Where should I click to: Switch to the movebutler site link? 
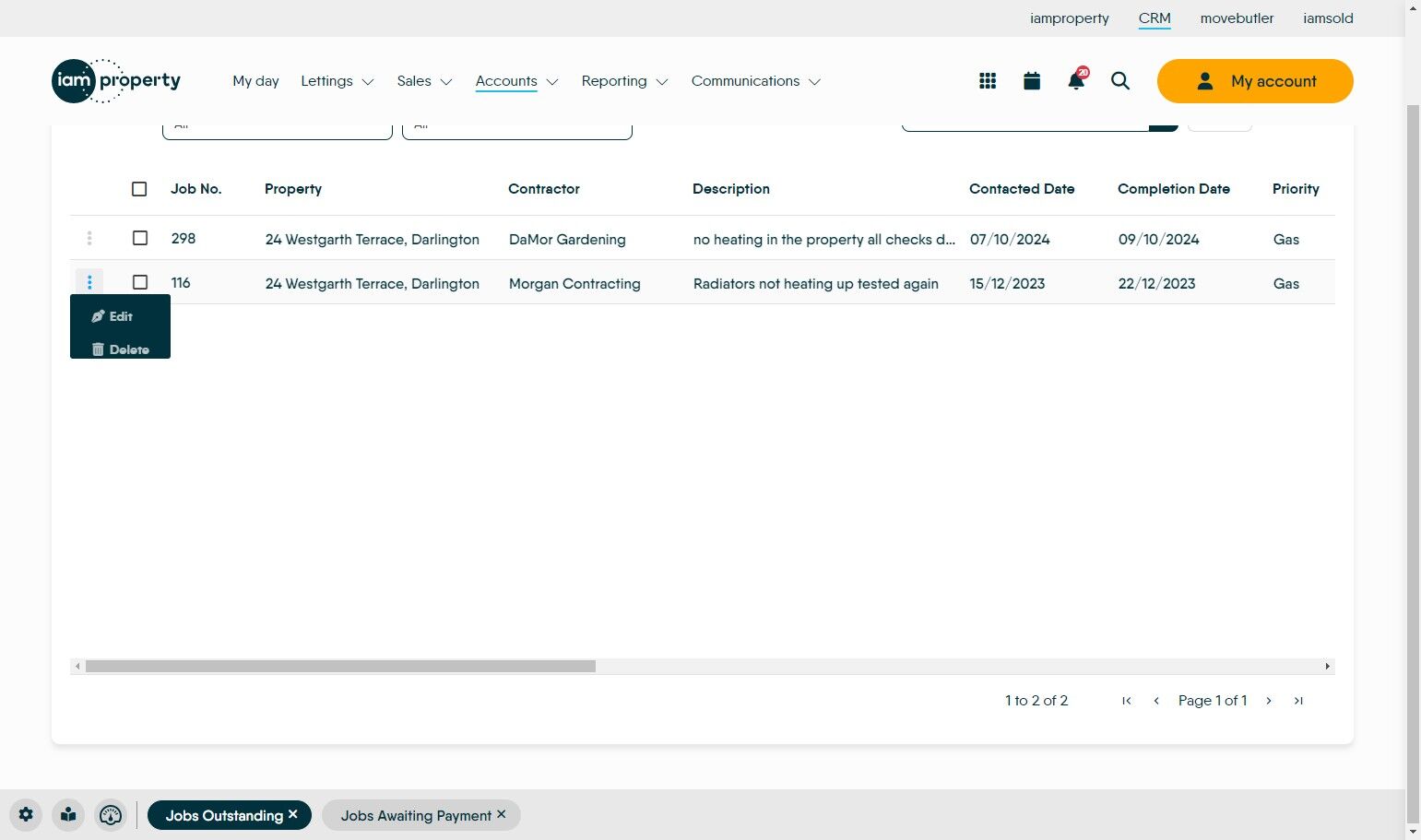coord(1237,18)
